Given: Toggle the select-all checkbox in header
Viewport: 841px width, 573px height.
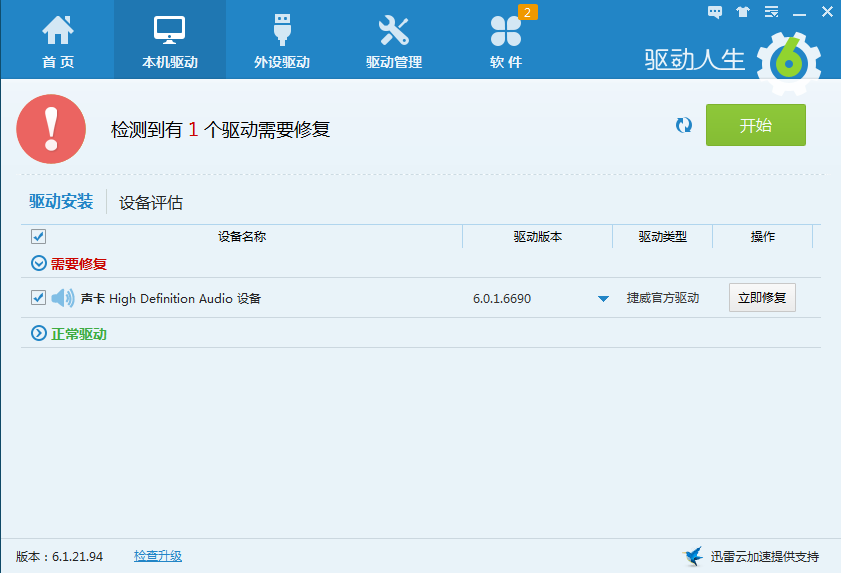Looking at the screenshot, I should click(39, 237).
